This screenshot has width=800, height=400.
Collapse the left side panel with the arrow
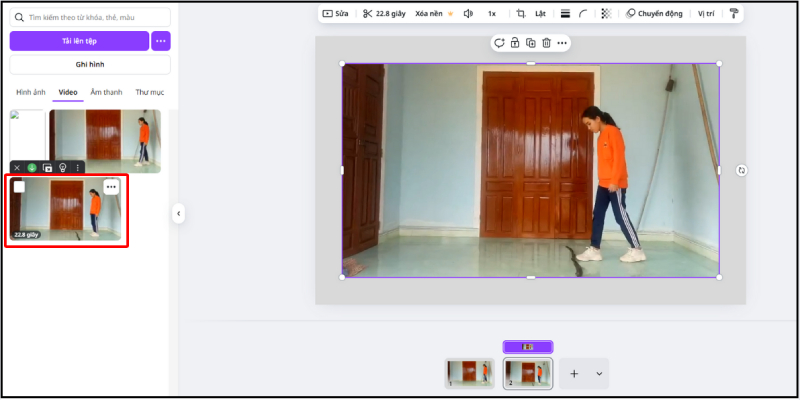tap(178, 213)
